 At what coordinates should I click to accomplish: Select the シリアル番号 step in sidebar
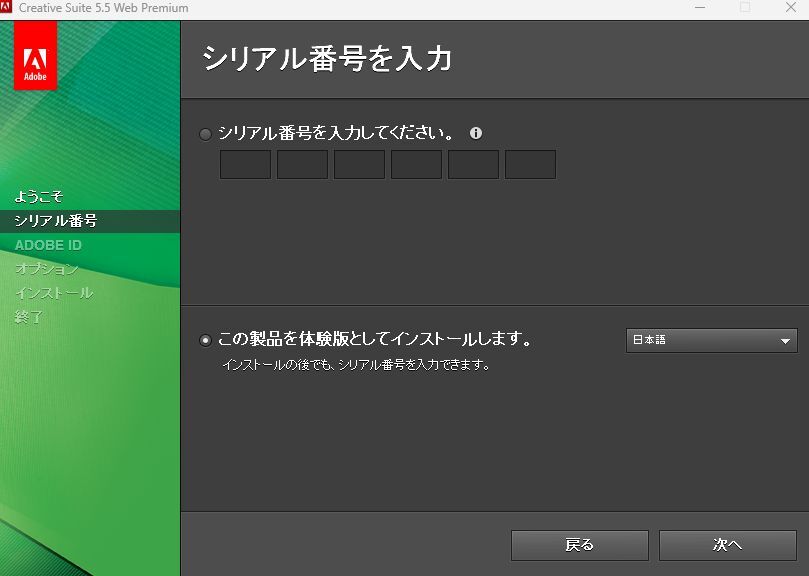pyautogui.click(x=55, y=221)
